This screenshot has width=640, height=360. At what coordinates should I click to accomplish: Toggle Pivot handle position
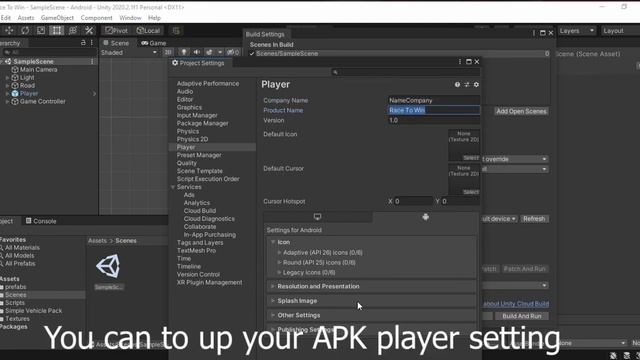tap(116, 31)
